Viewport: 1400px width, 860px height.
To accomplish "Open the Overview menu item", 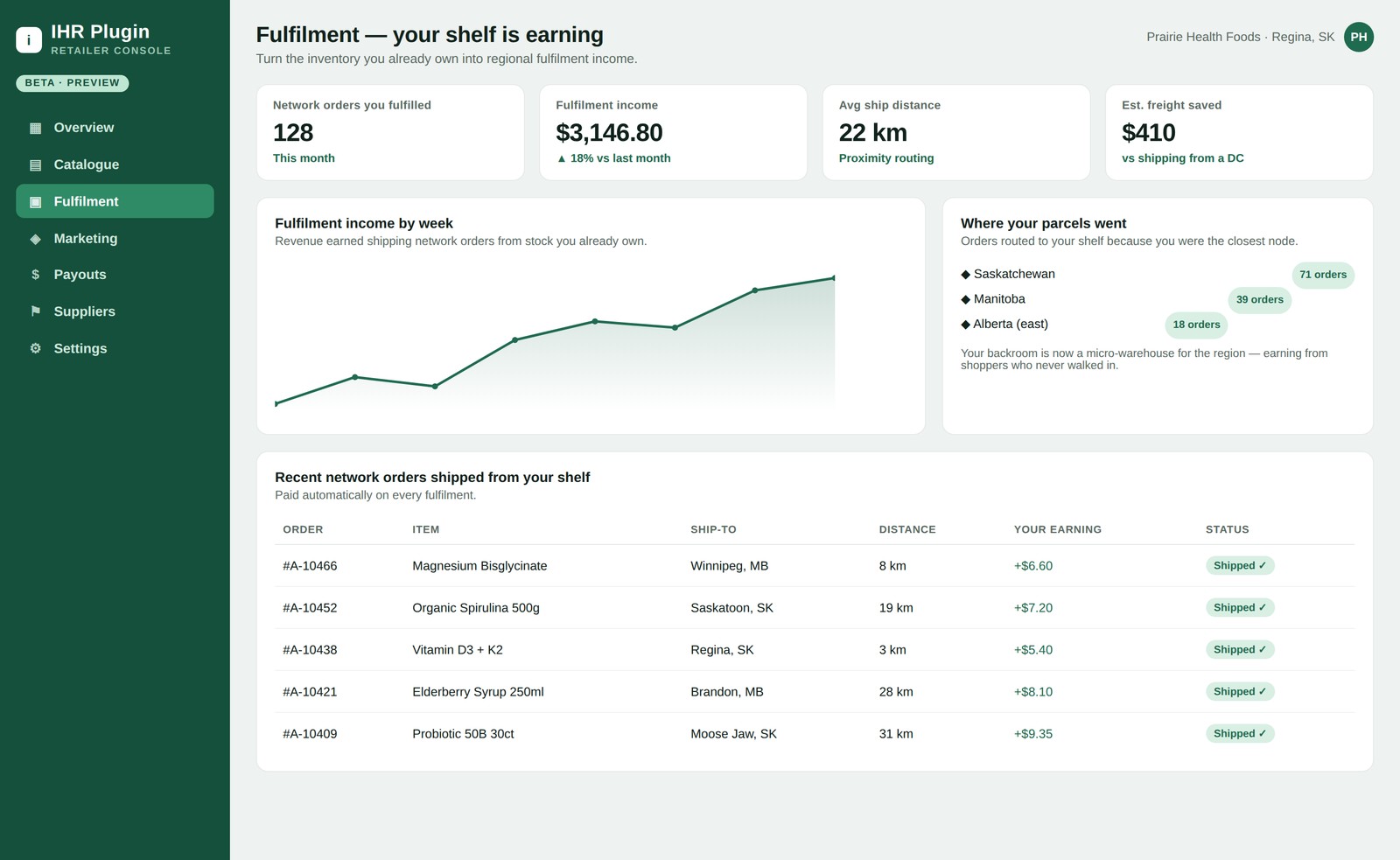I will [115, 128].
